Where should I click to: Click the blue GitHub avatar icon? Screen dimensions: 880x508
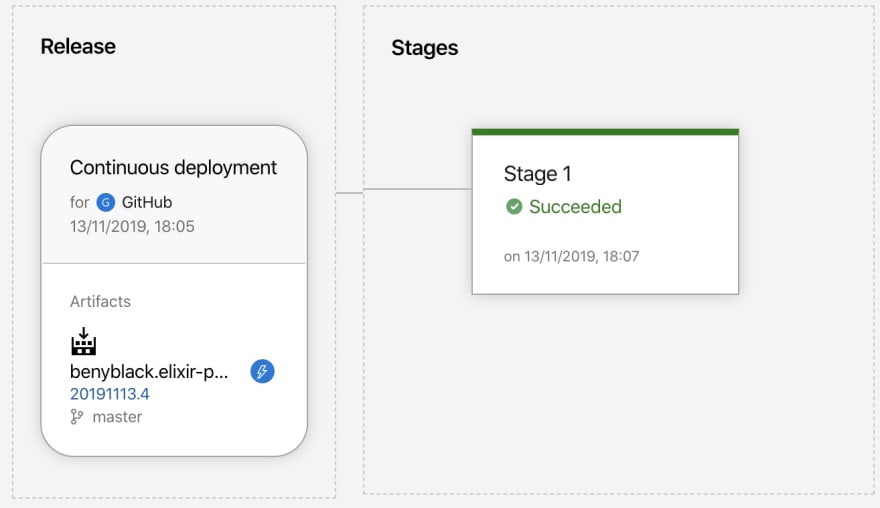point(106,202)
